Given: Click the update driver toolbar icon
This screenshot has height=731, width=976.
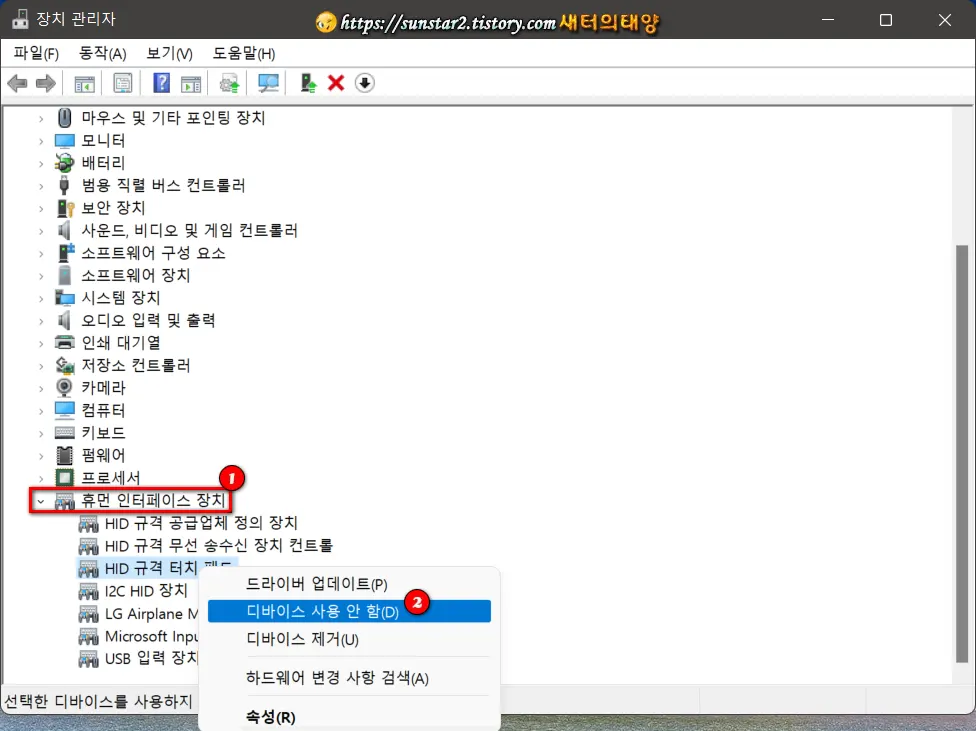Looking at the screenshot, I should (228, 83).
